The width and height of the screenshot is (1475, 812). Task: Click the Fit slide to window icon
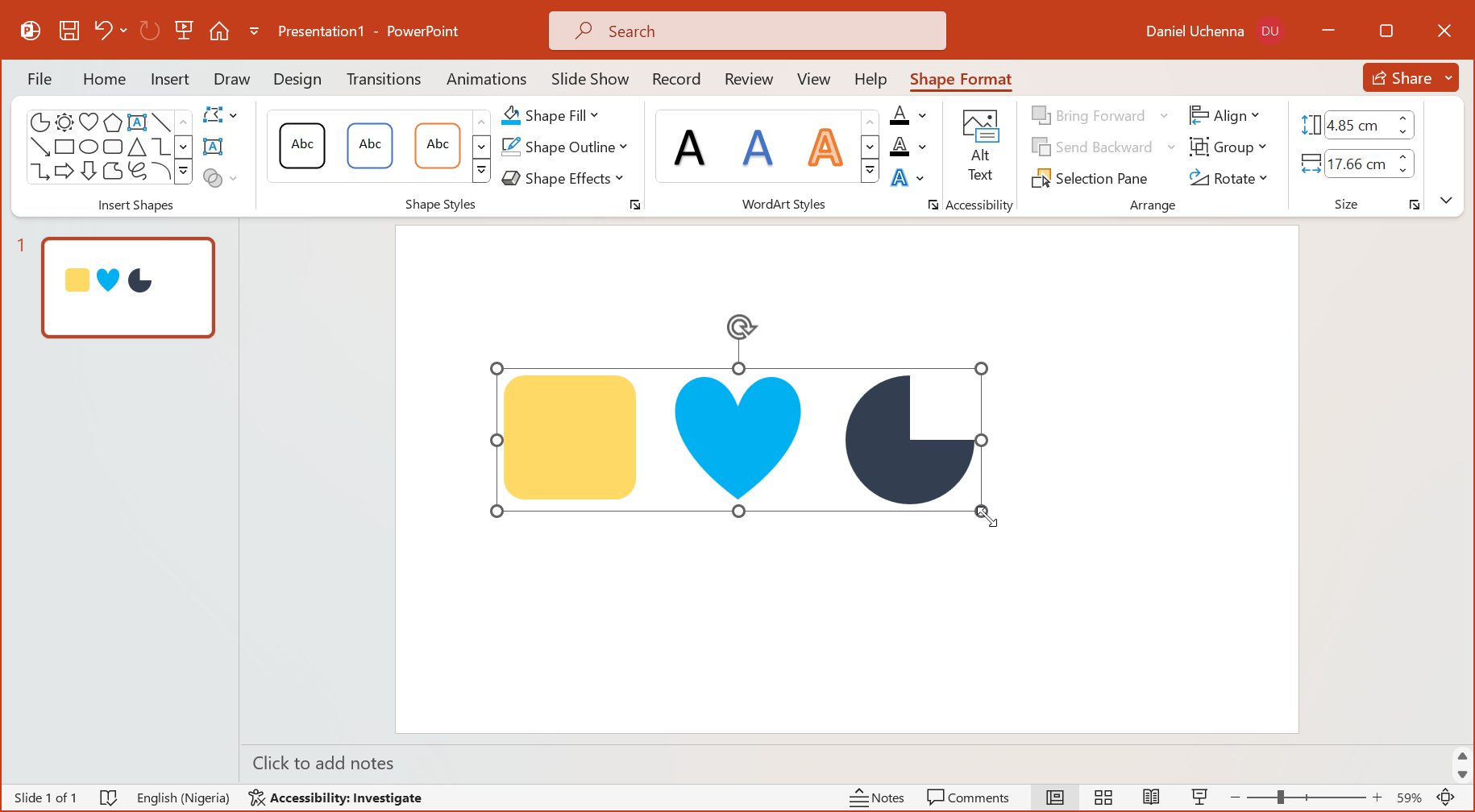click(1446, 797)
